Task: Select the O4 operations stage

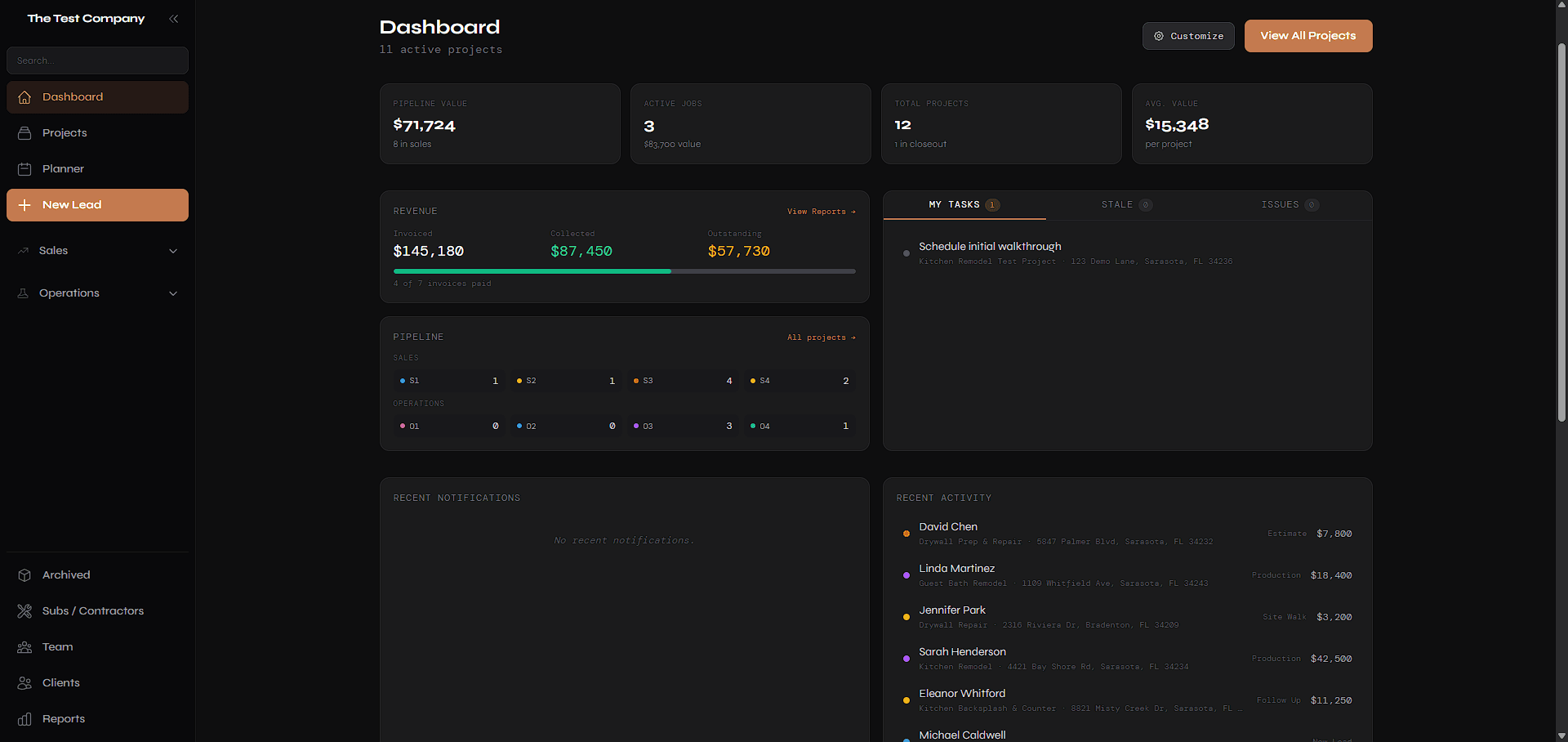Action: tap(800, 427)
